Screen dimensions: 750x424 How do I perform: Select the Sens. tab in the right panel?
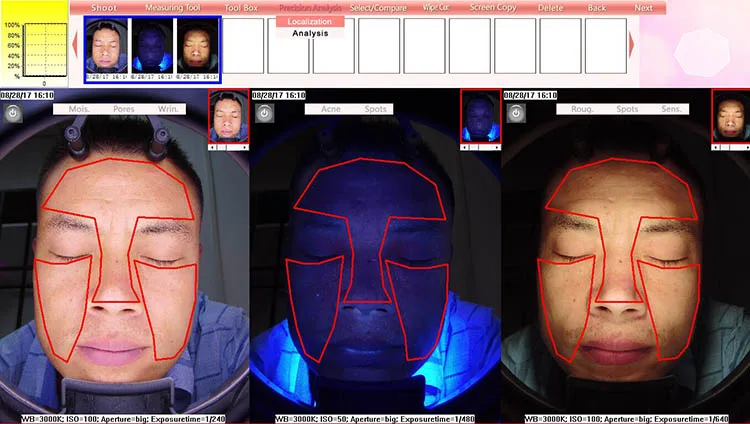click(670, 109)
